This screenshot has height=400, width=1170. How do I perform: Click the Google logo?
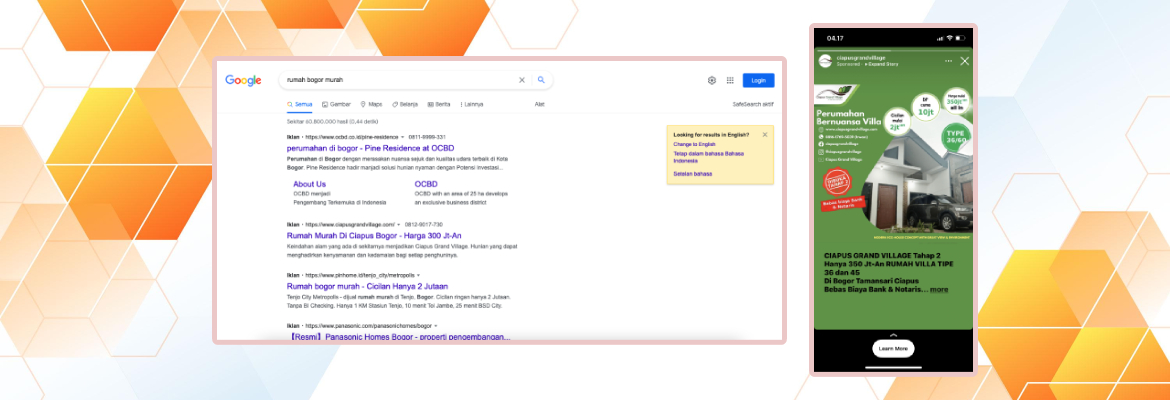coord(243,81)
